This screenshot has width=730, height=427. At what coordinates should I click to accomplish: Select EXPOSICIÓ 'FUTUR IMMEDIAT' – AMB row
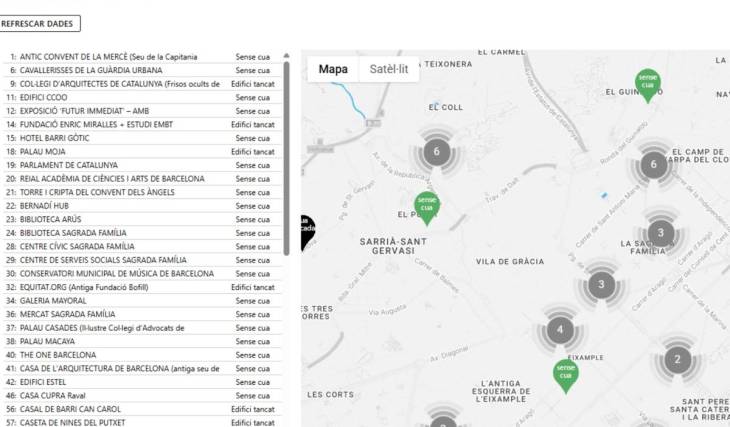[142, 111]
